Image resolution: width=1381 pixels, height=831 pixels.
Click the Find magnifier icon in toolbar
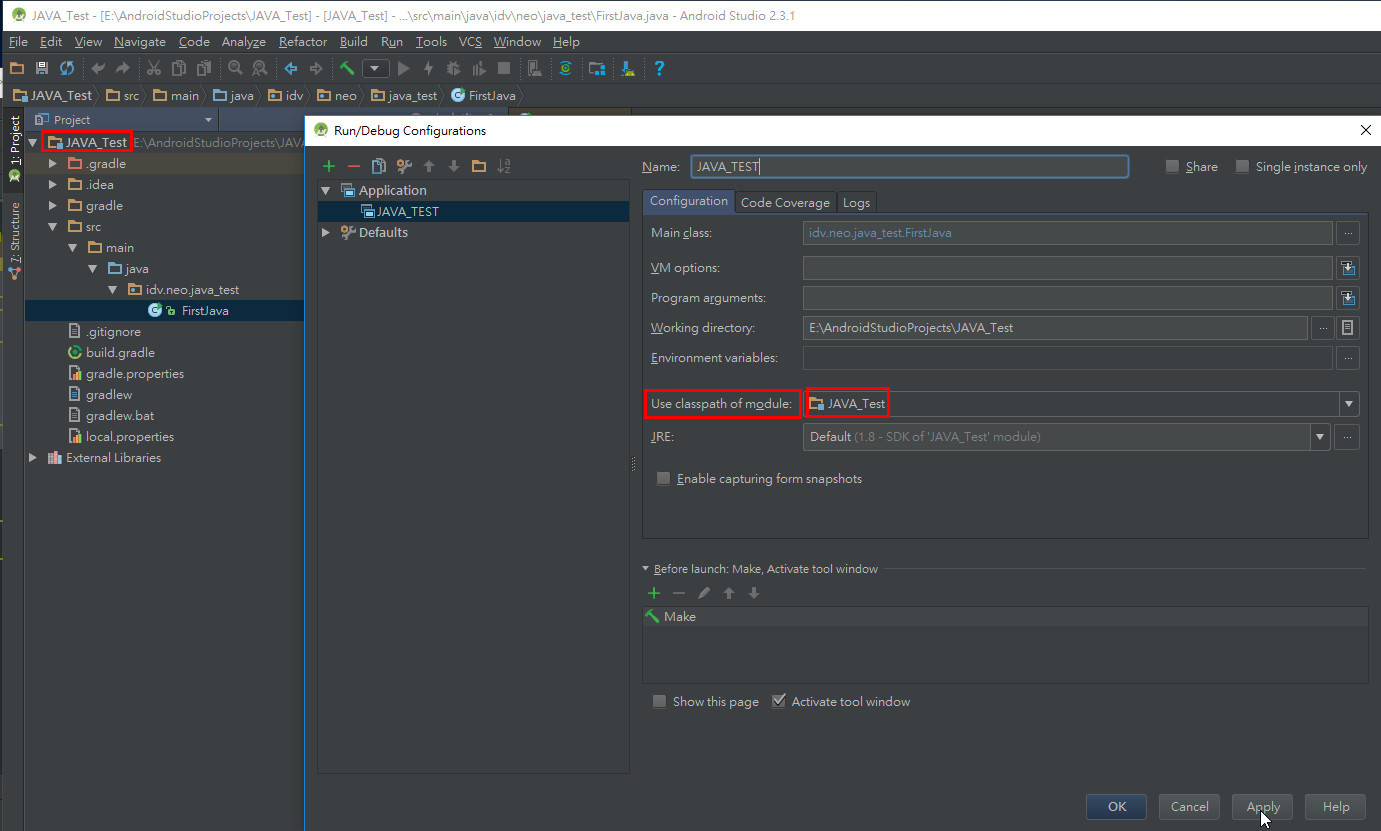point(235,68)
